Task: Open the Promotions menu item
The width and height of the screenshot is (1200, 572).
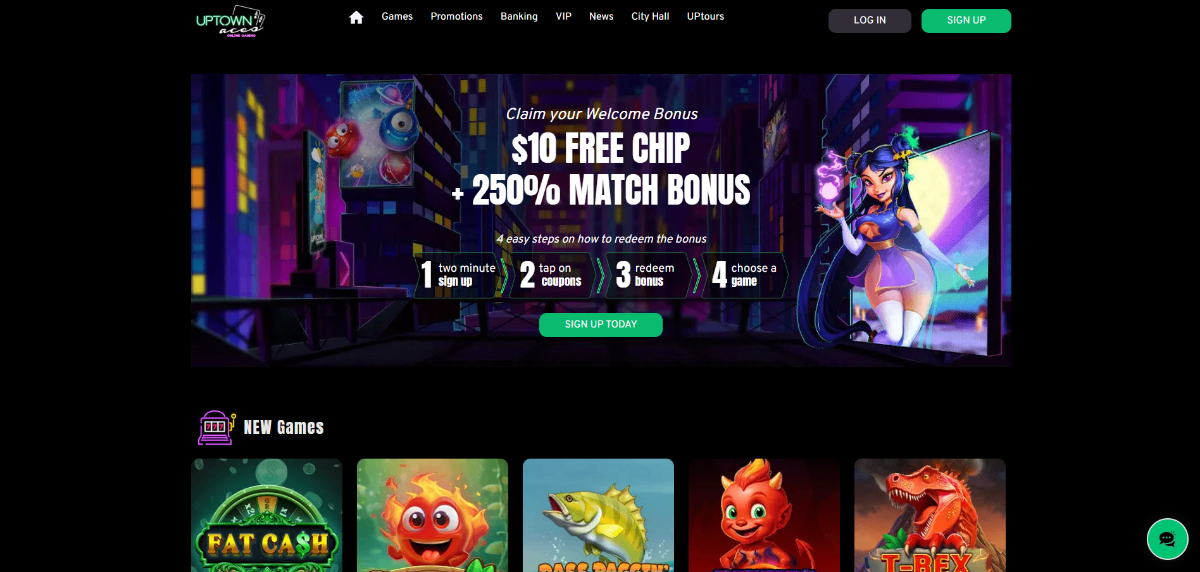Action: (x=456, y=17)
